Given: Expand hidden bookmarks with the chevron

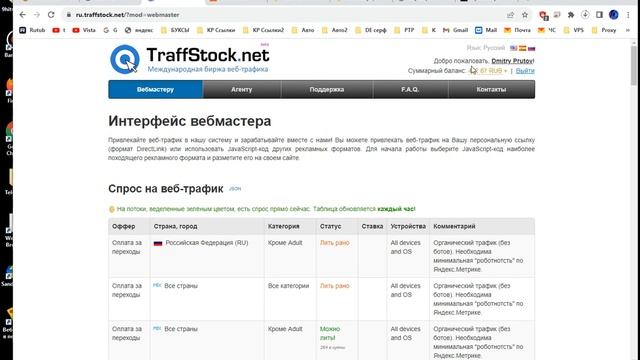Looking at the screenshot, I should 628,30.
